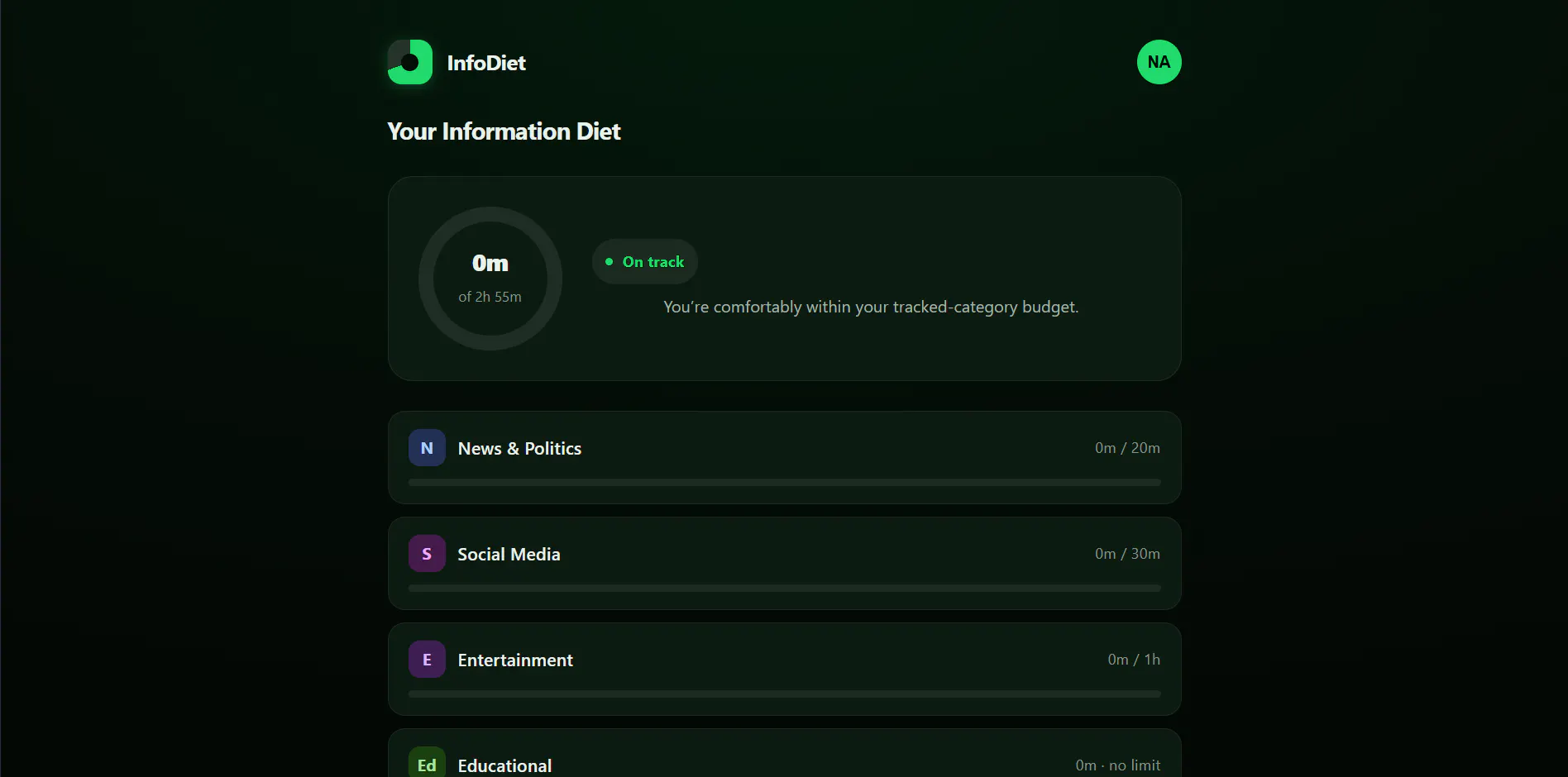The image size is (1568, 777).
Task: Click the circular 0m progress ring
Action: point(490,279)
